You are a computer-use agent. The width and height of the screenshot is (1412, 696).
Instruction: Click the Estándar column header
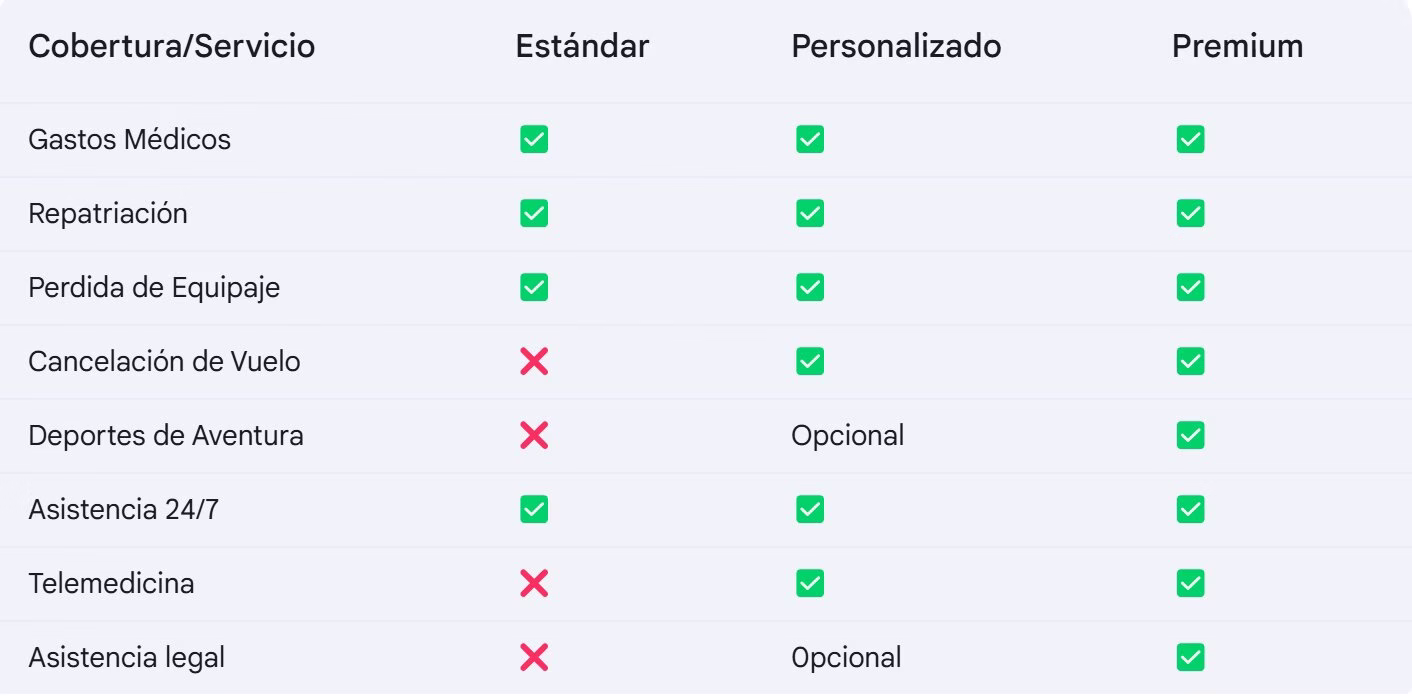click(582, 46)
